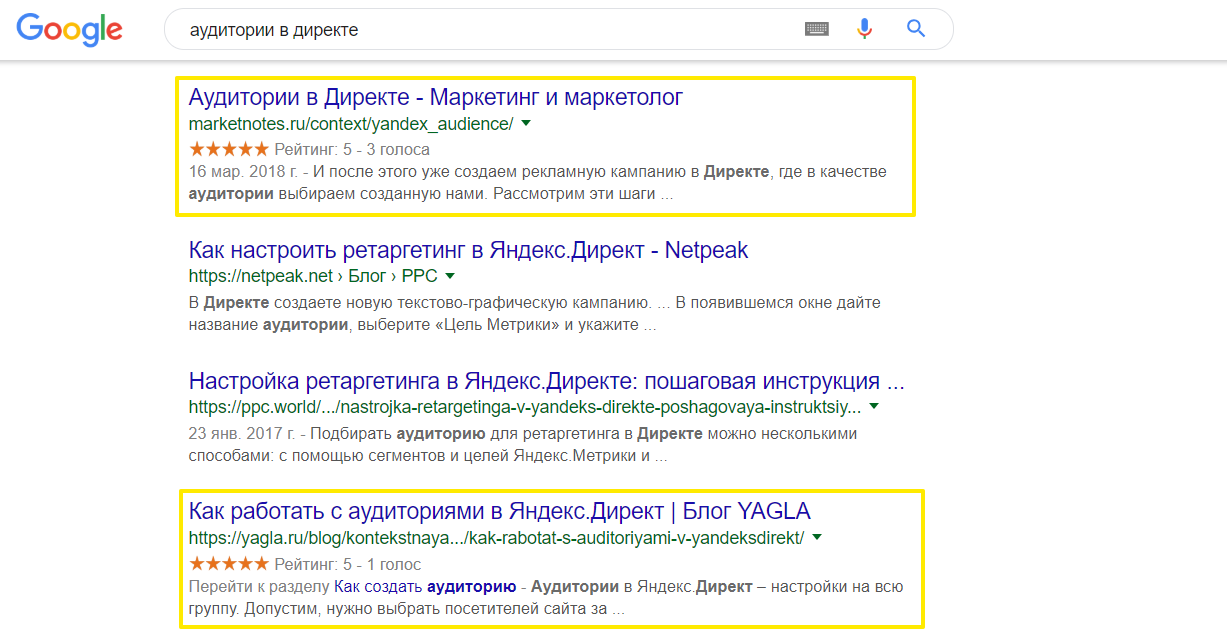The image size is (1227, 634).
Task: Expand the dropdown arrow beside the netpeak.net URL
Action: (450, 276)
